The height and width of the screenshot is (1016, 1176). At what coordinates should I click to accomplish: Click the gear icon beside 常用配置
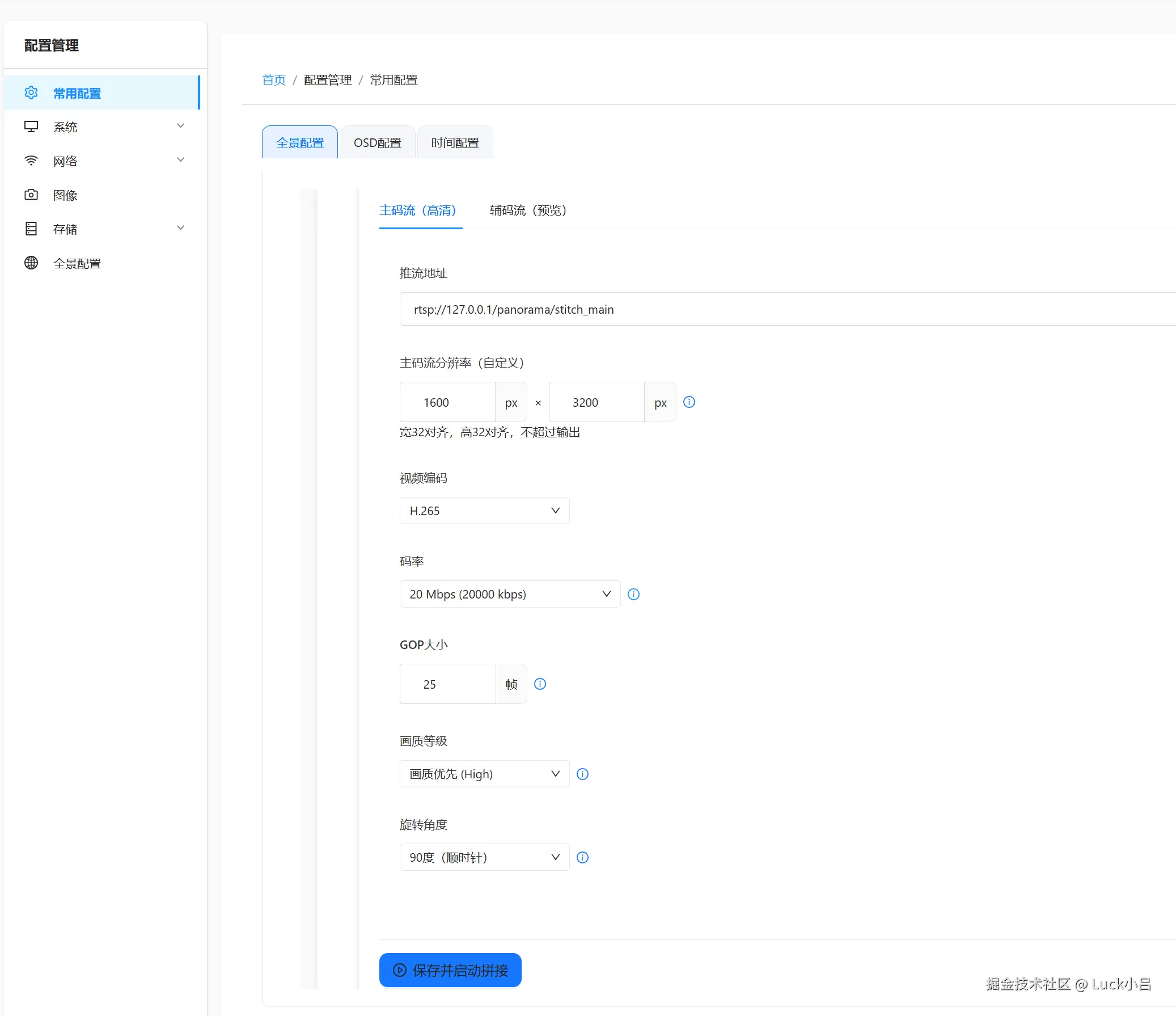[x=31, y=92]
